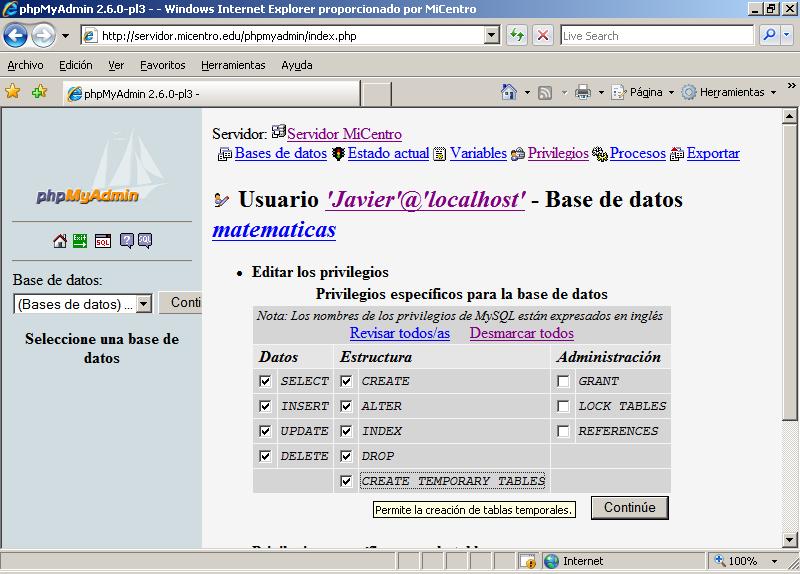Open phpMyAdmin documentation question-mark icon
This screenshot has height=574, width=800.
click(127, 241)
